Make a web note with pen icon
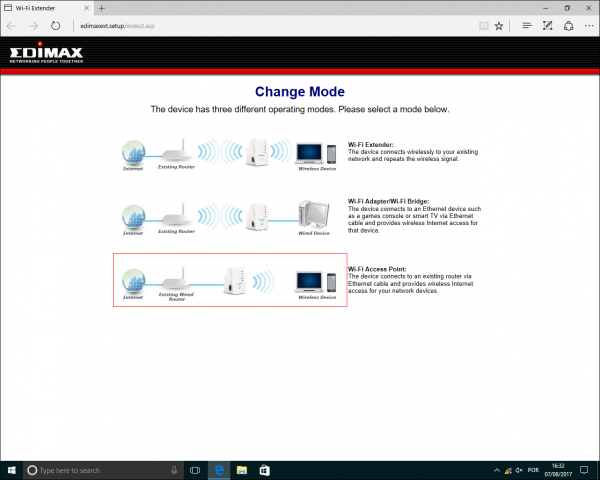 548,26
